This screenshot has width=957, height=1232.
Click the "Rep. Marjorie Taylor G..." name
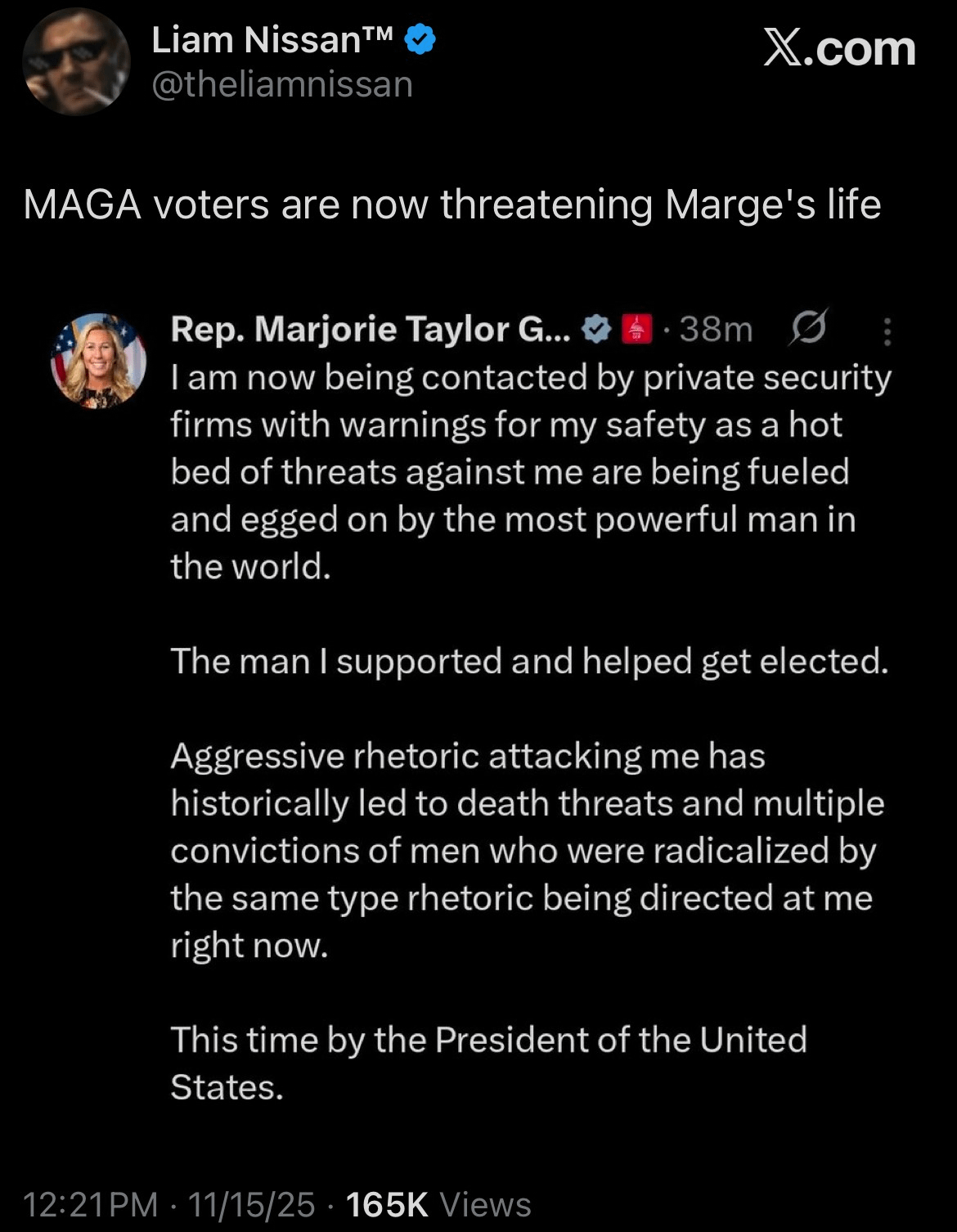pos(370,329)
